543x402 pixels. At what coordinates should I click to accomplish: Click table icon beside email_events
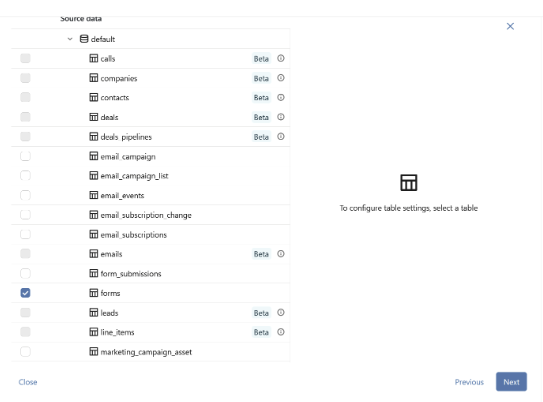[x=94, y=195]
